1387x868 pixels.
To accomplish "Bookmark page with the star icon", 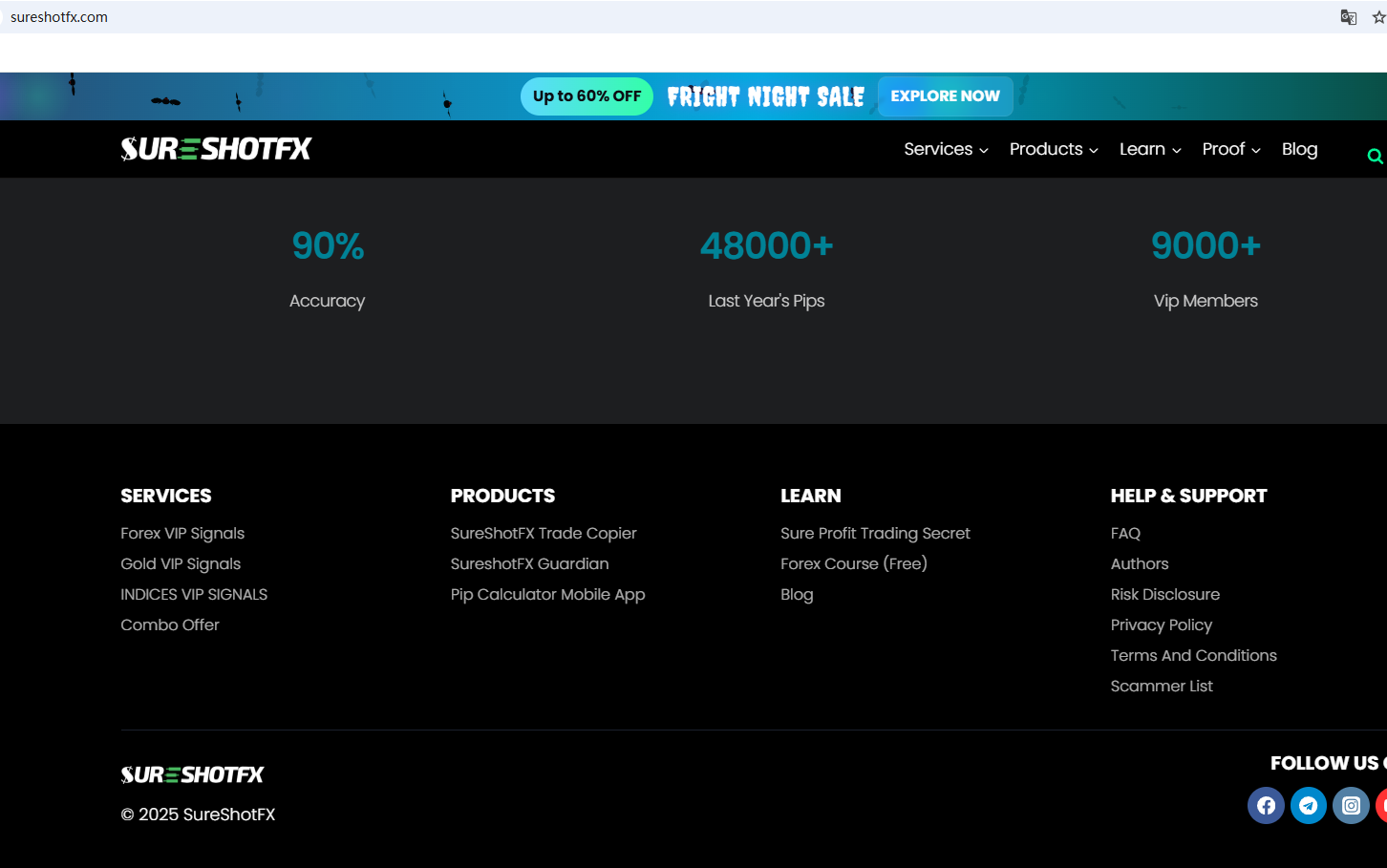I will pyautogui.click(x=1378, y=17).
